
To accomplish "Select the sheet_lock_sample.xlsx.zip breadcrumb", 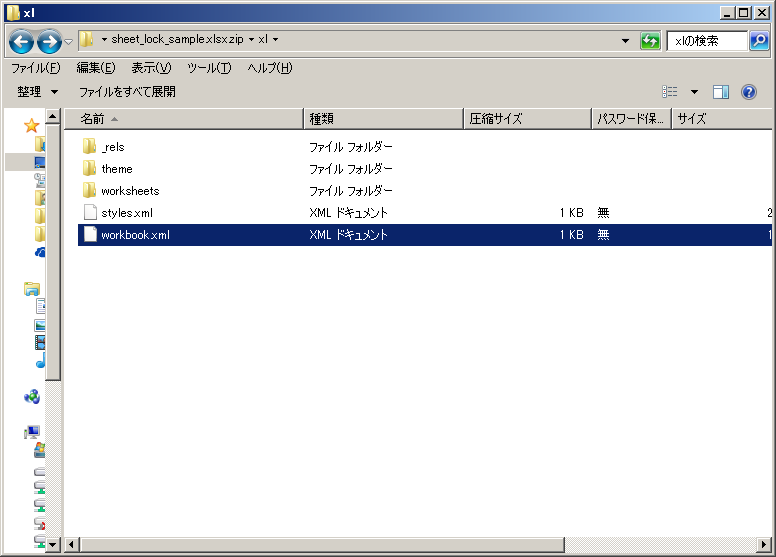I will pyautogui.click(x=177, y=39).
